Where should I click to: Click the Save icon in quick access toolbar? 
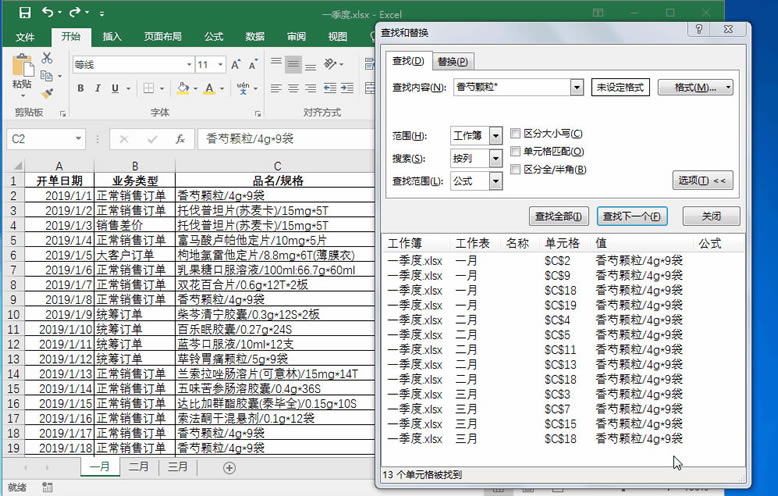tap(25, 14)
